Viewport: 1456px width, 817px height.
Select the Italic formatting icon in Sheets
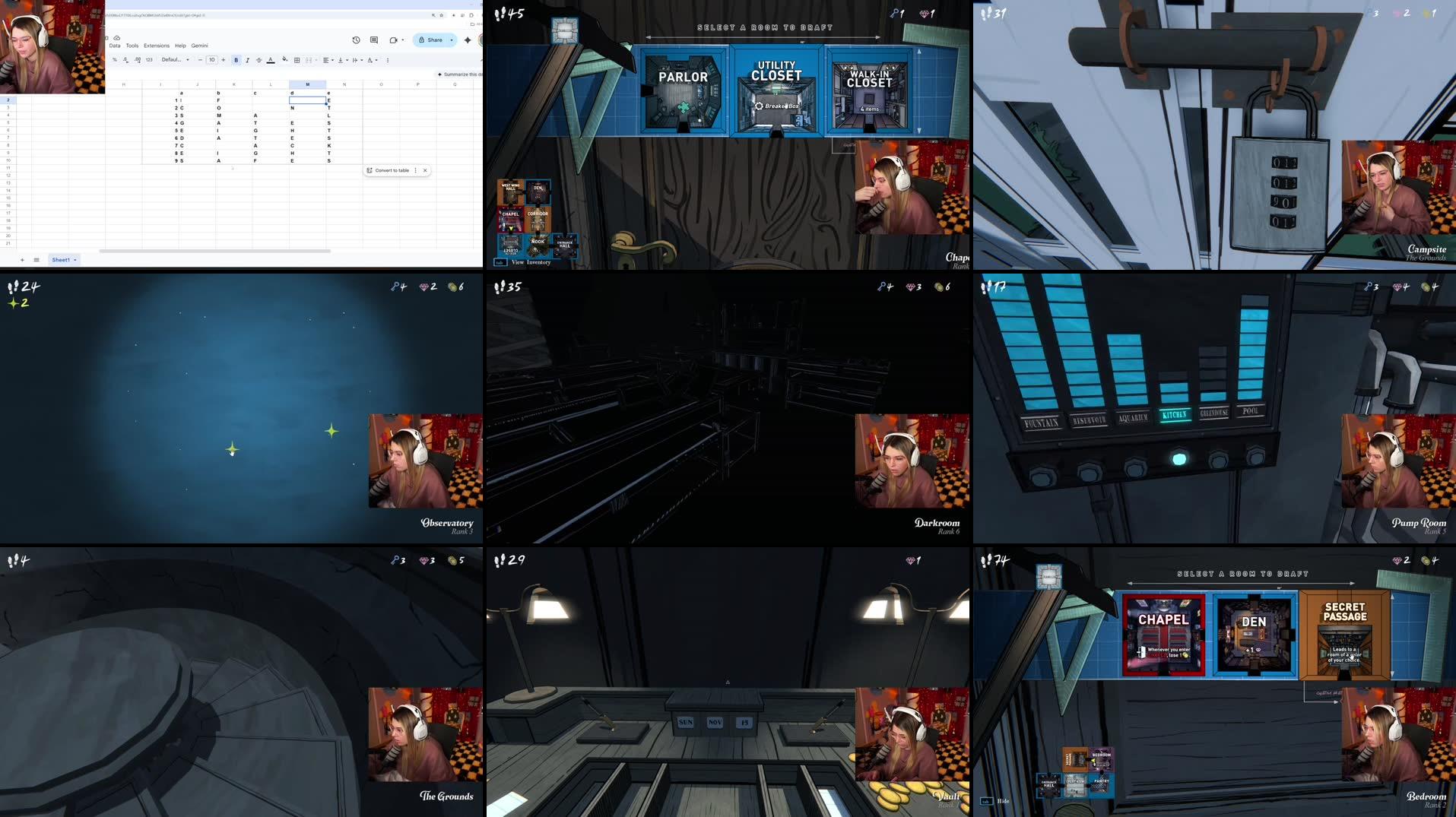click(x=247, y=60)
